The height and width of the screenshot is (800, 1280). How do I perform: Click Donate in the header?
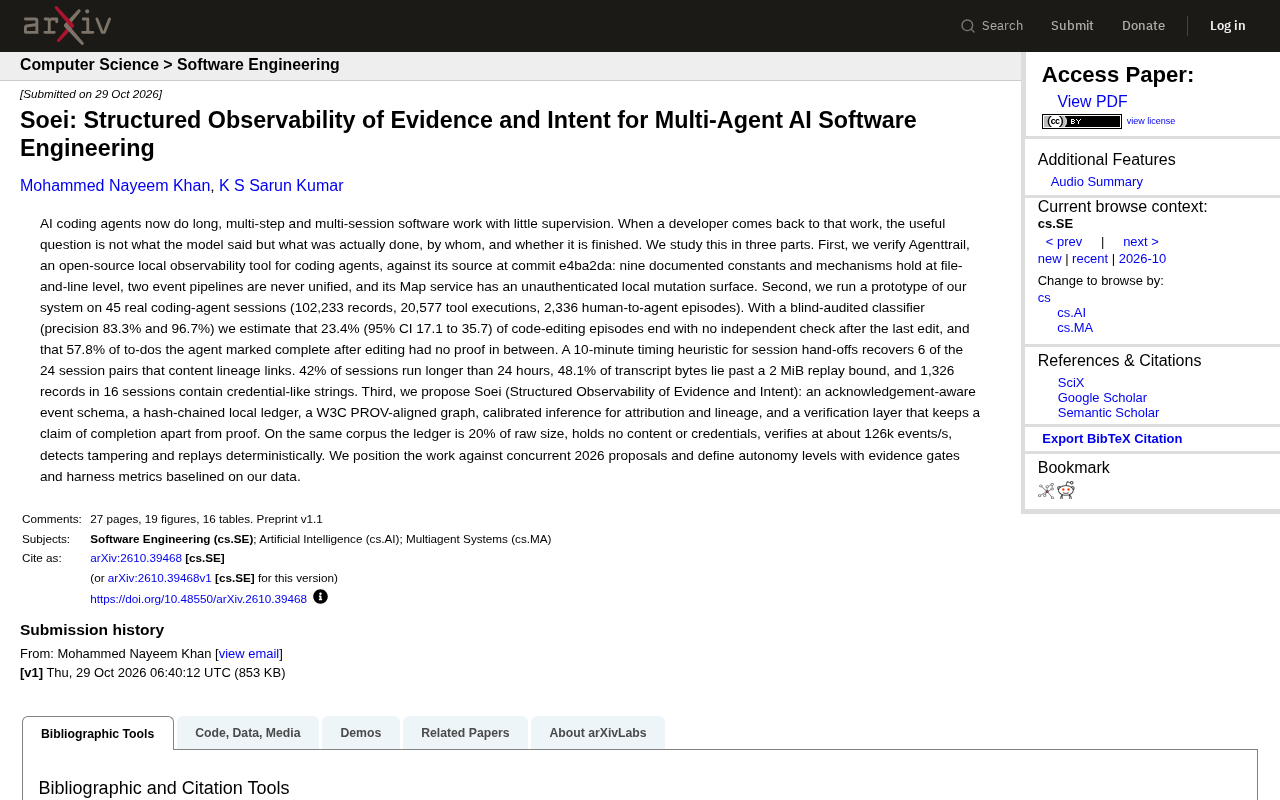click(x=1143, y=26)
